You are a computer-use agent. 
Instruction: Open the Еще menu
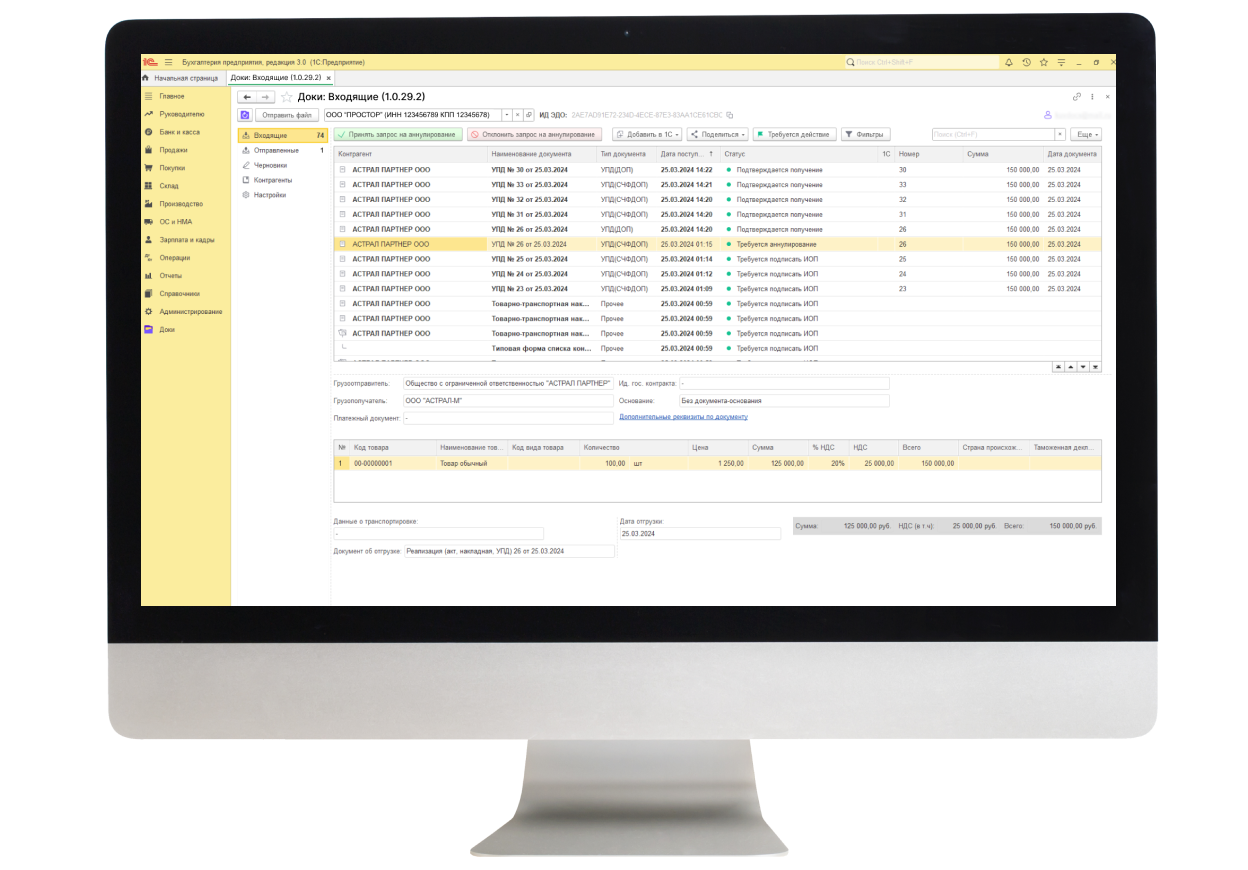pos(1085,134)
